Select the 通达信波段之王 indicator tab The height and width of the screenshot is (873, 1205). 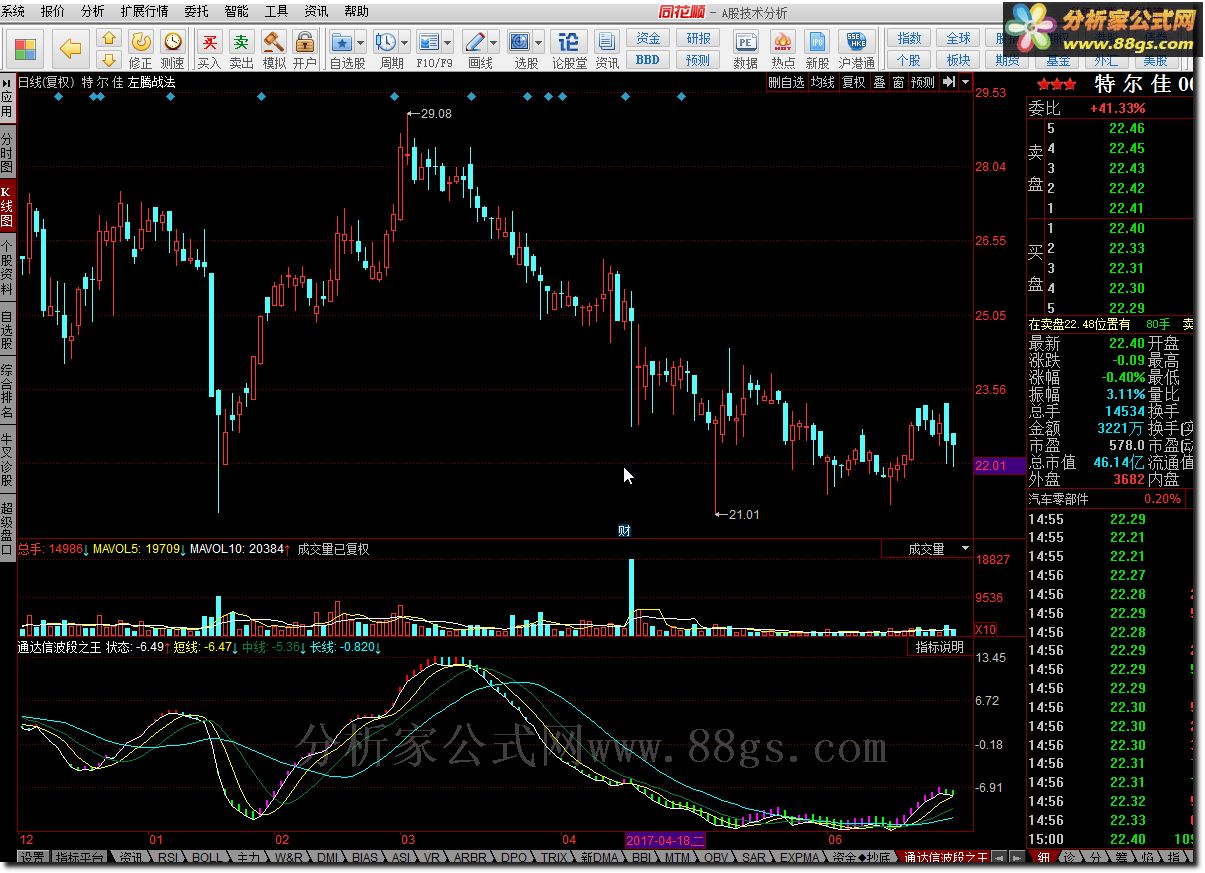coord(944,858)
